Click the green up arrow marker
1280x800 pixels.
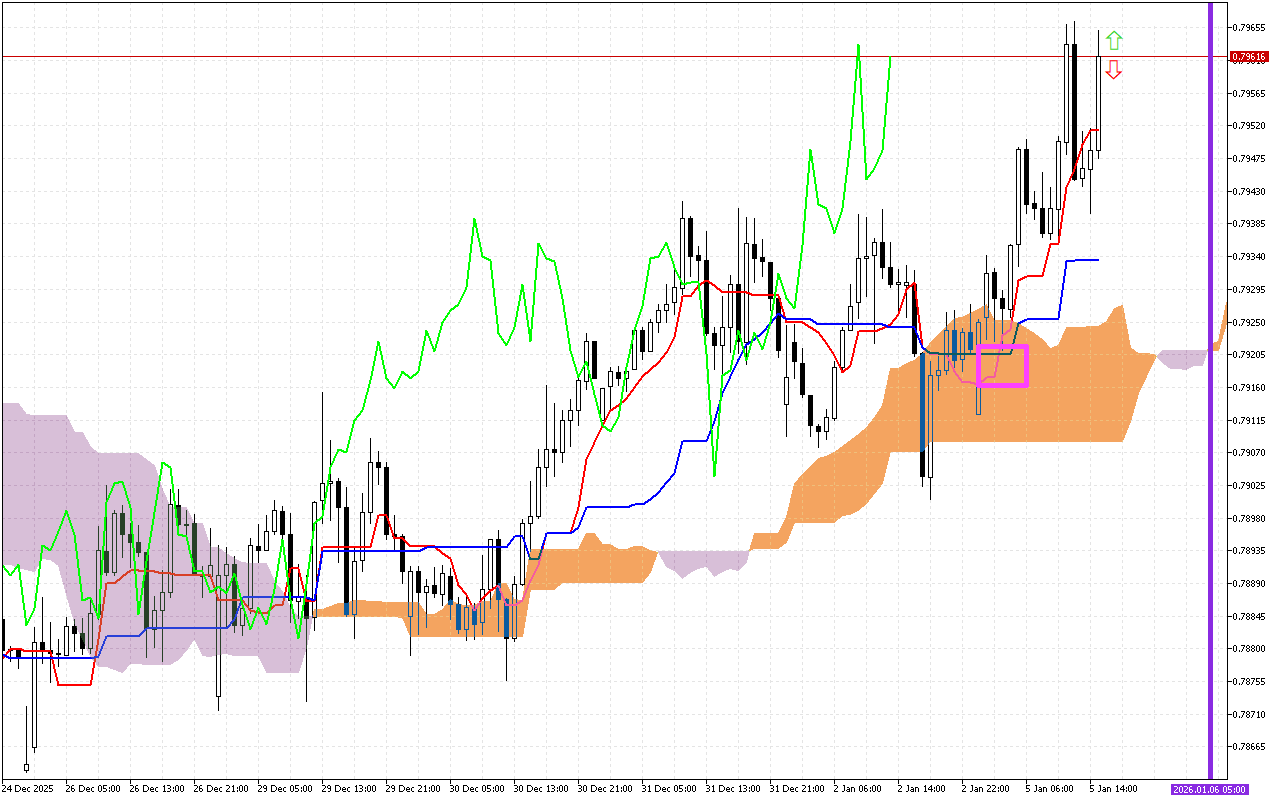coord(1114,41)
